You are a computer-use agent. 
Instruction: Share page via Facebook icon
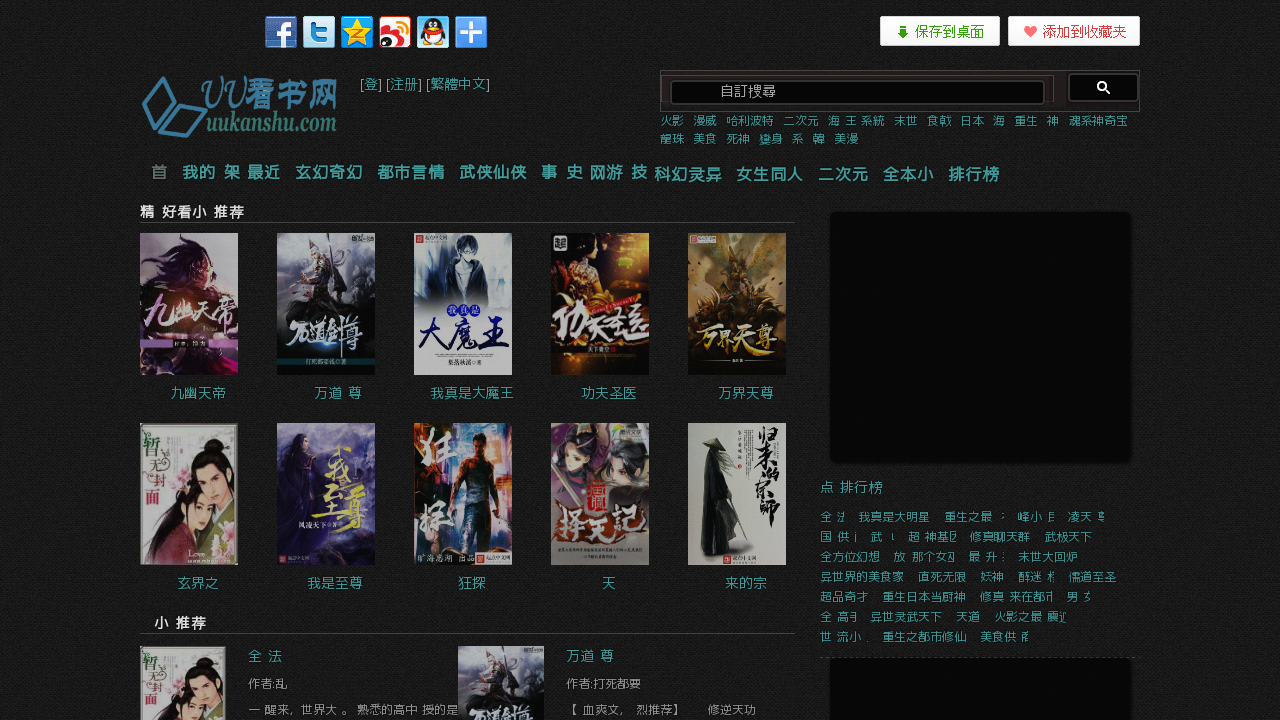[x=281, y=32]
